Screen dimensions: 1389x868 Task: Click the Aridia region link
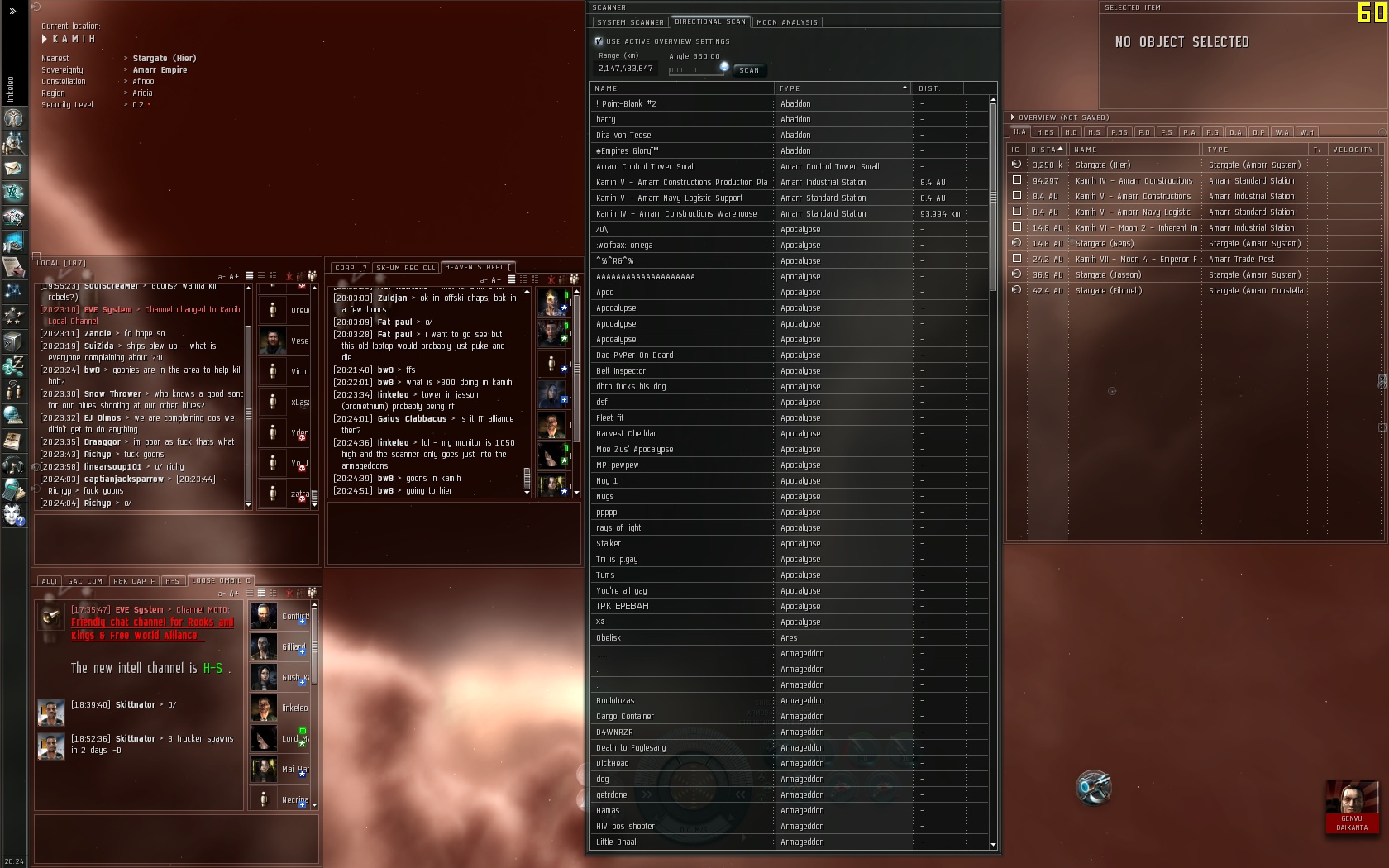(142, 93)
